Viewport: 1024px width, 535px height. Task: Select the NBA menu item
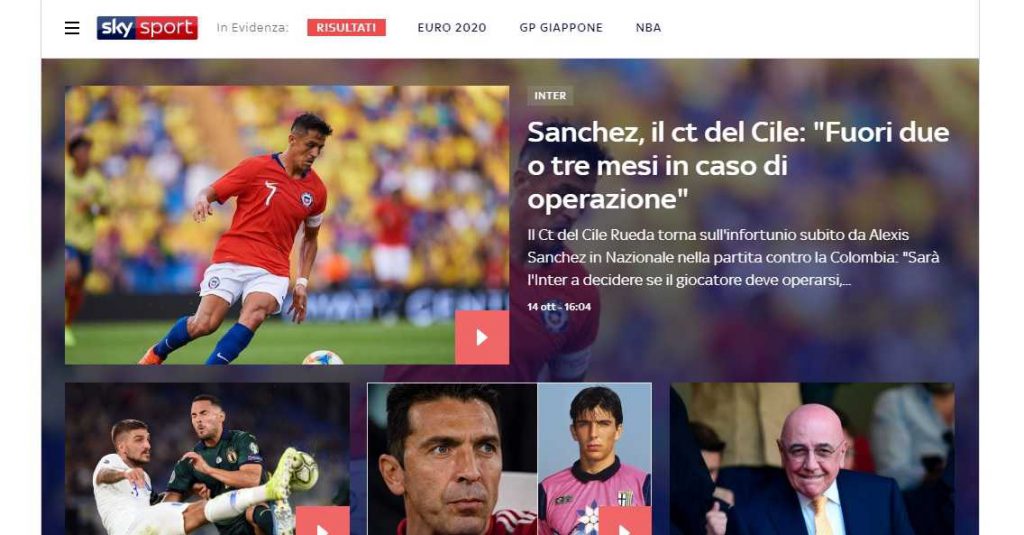(x=648, y=27)
